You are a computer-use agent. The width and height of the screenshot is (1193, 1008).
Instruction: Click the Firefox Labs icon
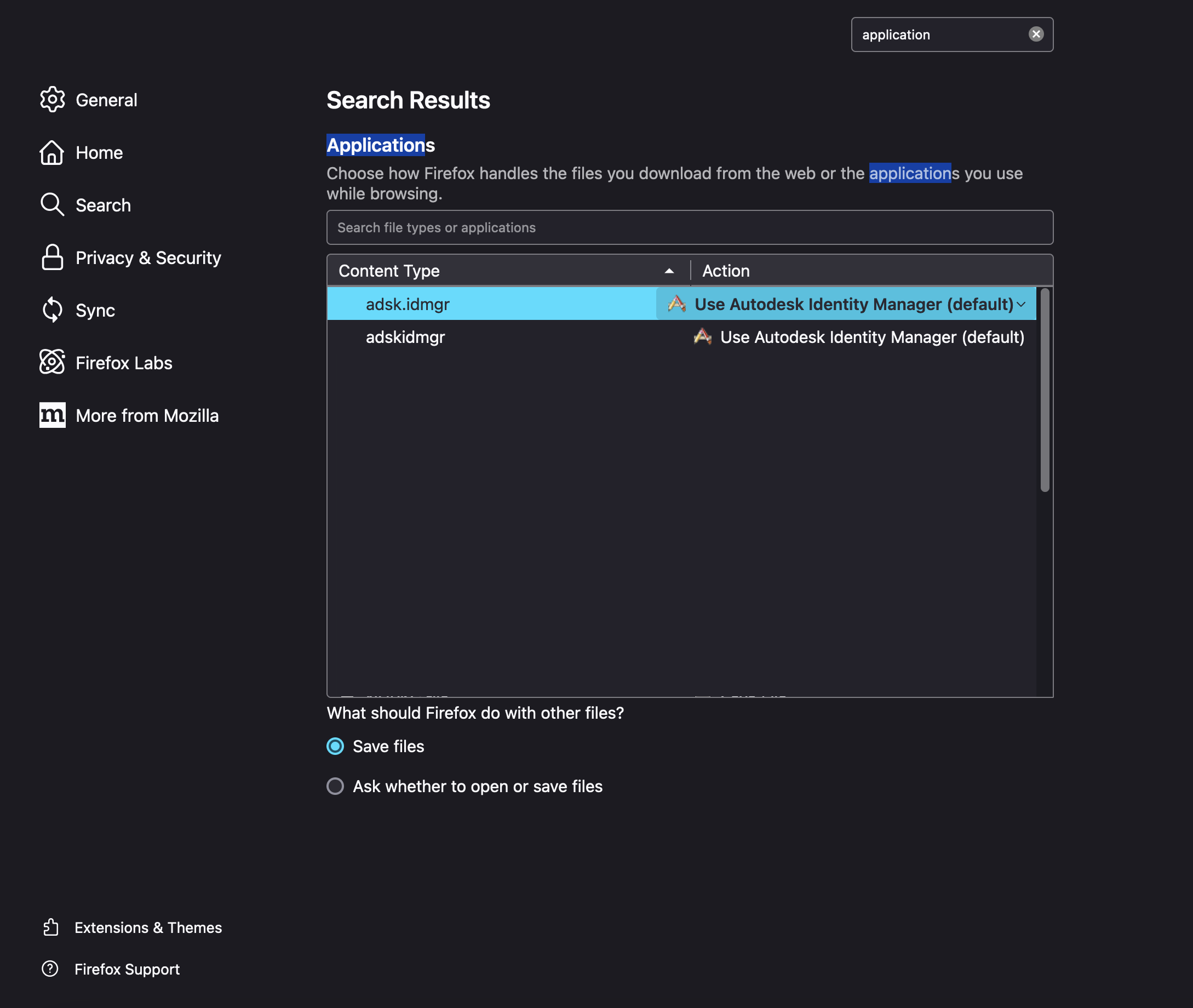pos(52,362)
